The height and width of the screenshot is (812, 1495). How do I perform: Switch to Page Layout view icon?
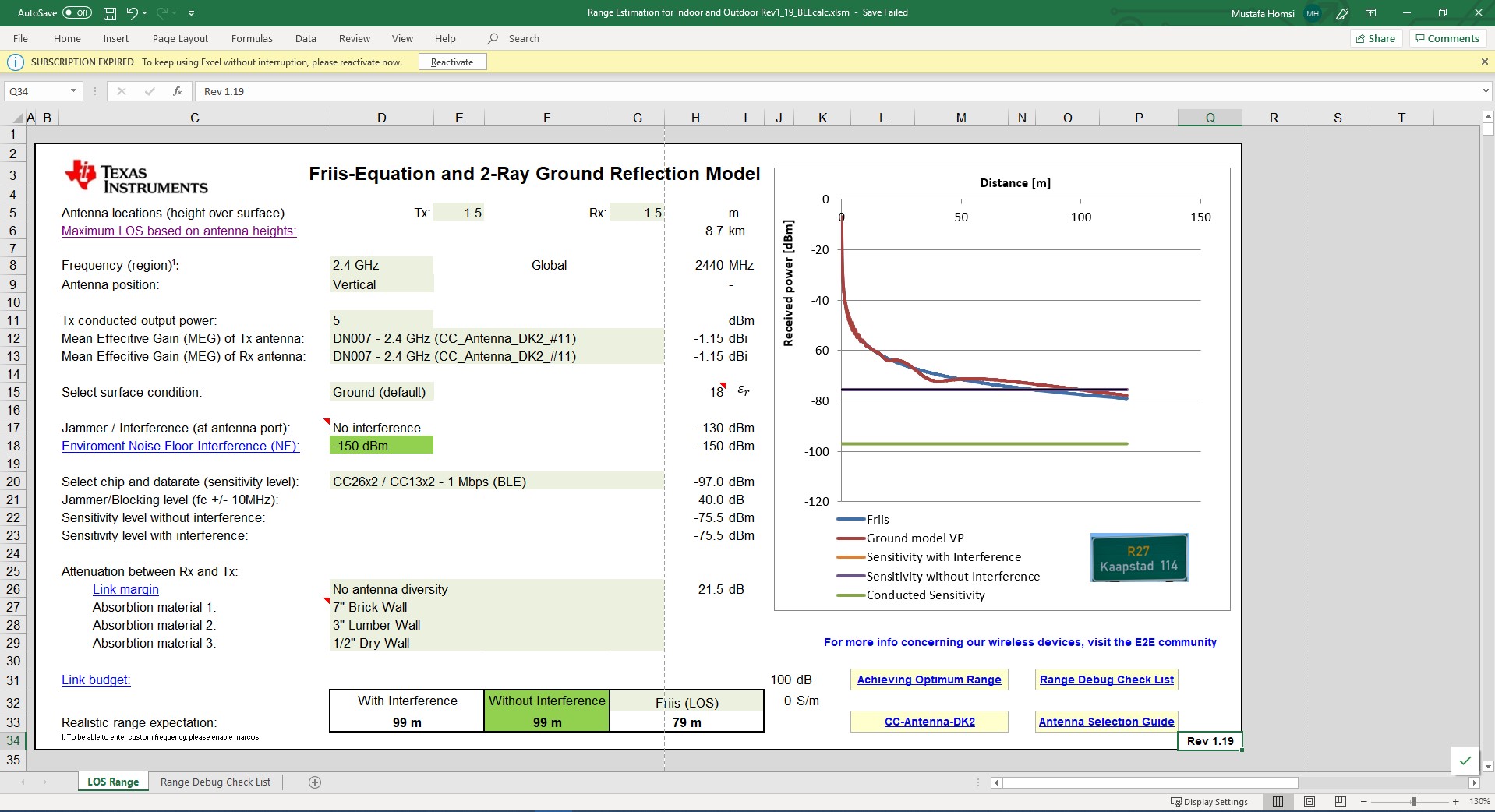(1309, 801)
